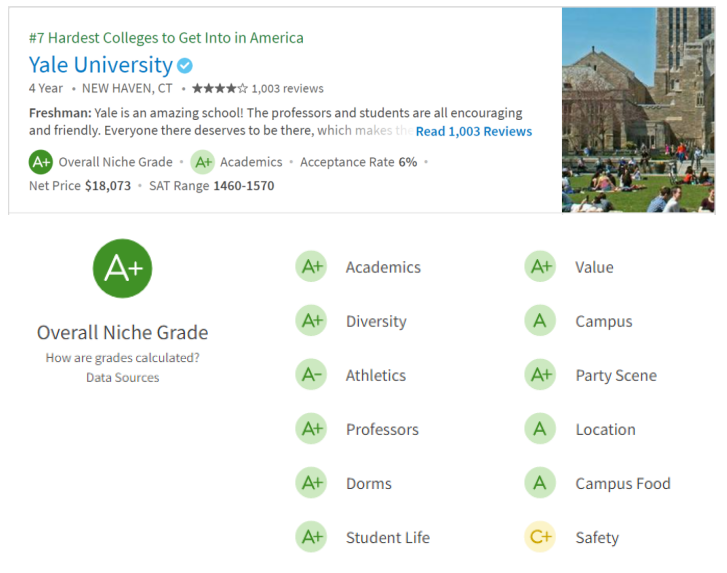Click the A+ badge next to Value
The image size is (727, 573).
click(540, 267)
